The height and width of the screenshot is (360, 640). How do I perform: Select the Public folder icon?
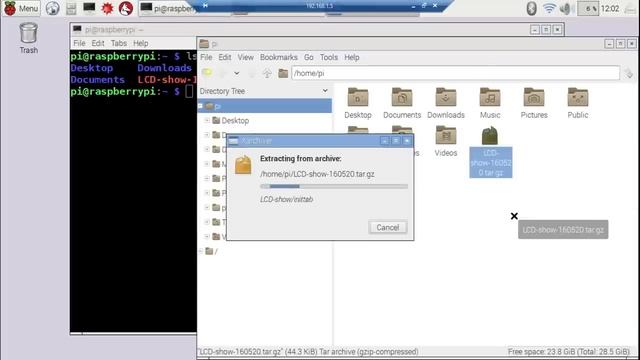coord(578,103)
